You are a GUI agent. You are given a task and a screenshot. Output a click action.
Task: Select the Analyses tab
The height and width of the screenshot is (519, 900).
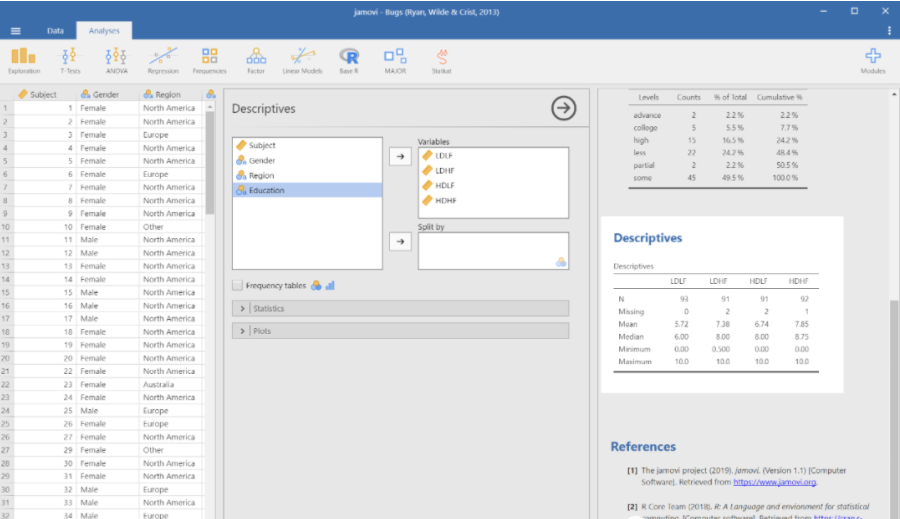[x=103, y=31]
